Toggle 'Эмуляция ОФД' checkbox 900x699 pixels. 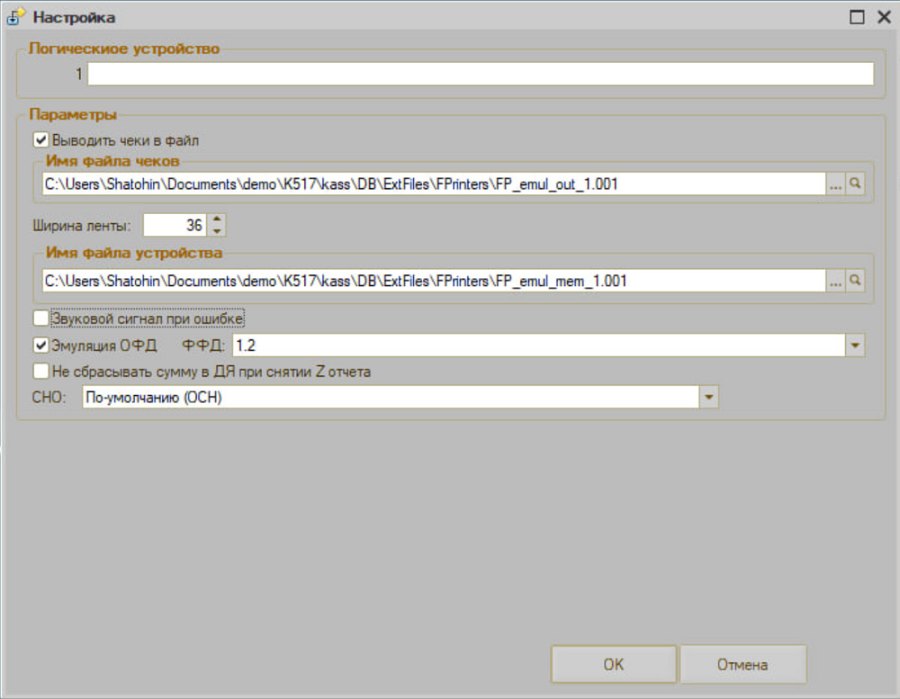[x=41, y=345]
